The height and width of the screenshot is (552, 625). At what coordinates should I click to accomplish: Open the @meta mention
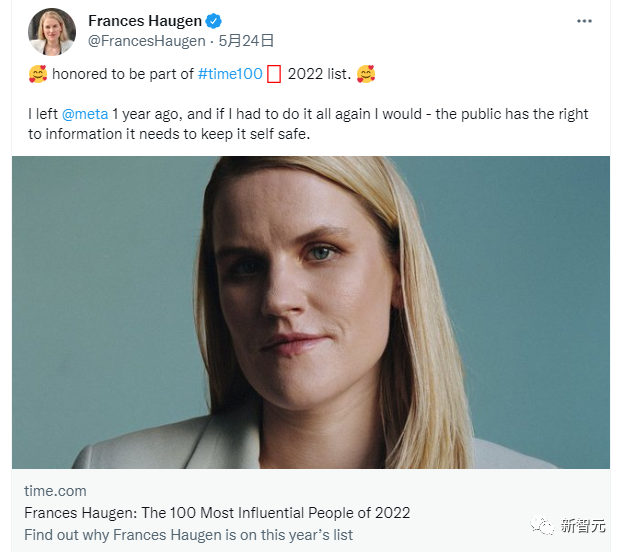coord(85,114)
